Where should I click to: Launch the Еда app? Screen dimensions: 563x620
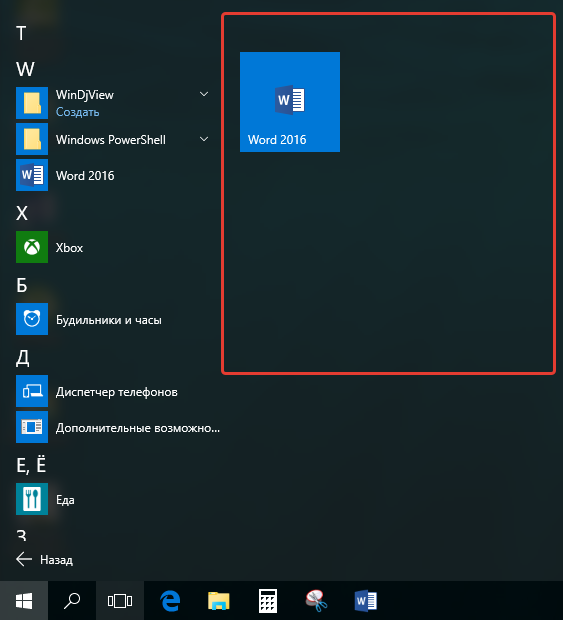115,499
